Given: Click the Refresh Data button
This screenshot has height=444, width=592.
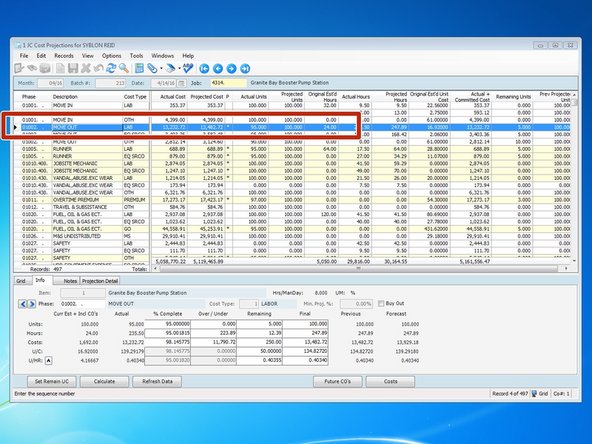Looking at the screenshot, I should 157,381.
